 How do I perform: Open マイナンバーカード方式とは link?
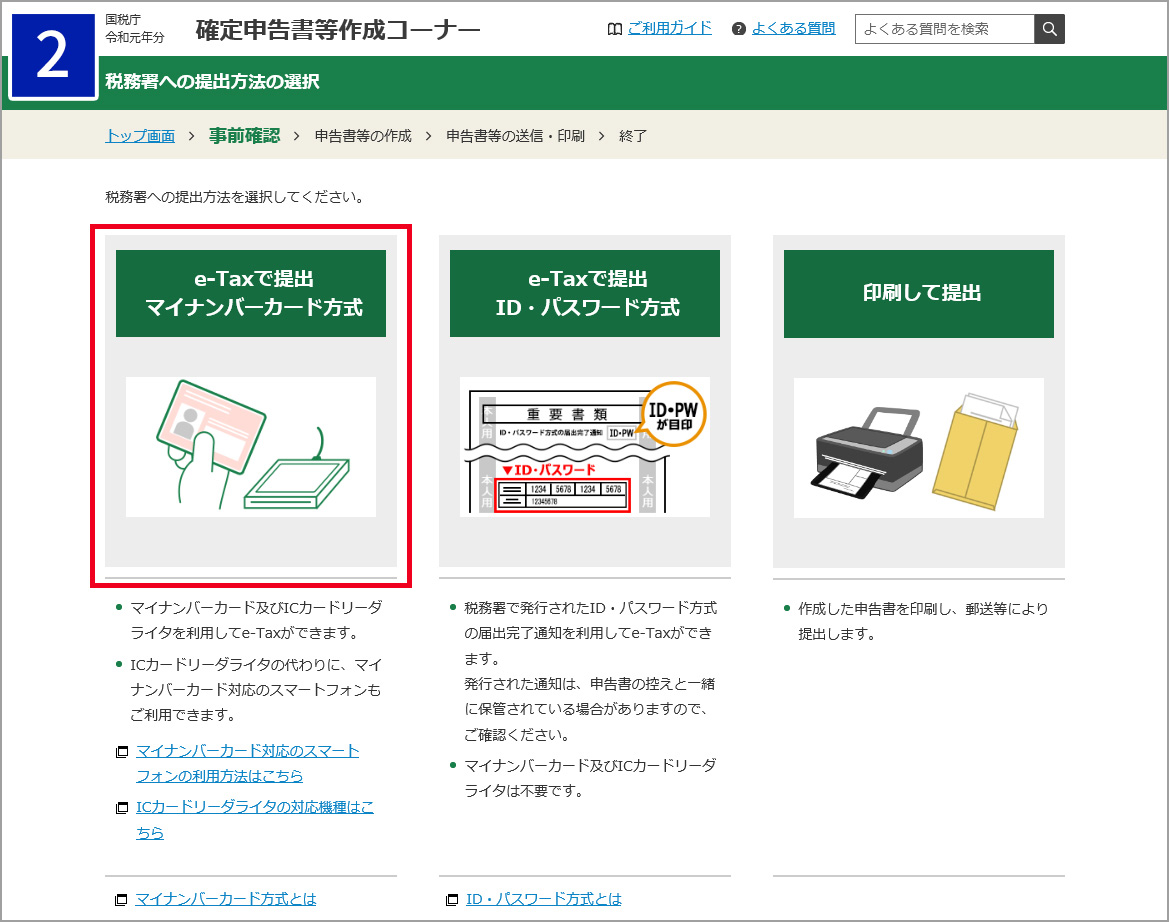(x=226, y=899)
